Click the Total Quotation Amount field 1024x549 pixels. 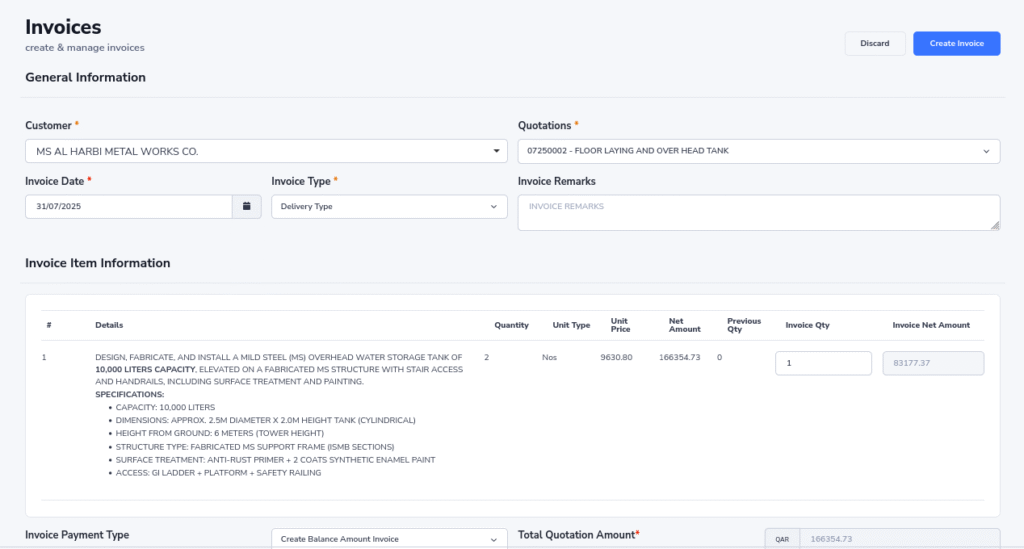899,539
